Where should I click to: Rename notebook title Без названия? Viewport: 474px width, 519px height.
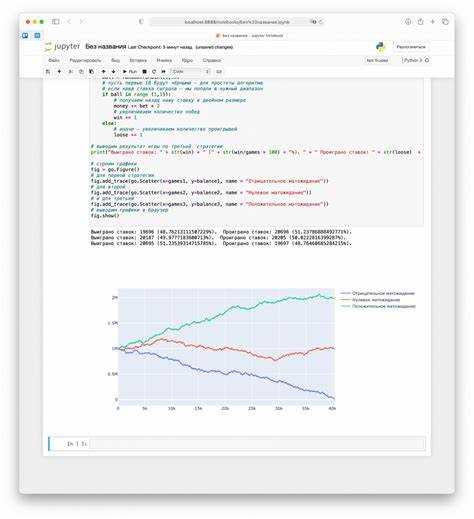point(106,47)
